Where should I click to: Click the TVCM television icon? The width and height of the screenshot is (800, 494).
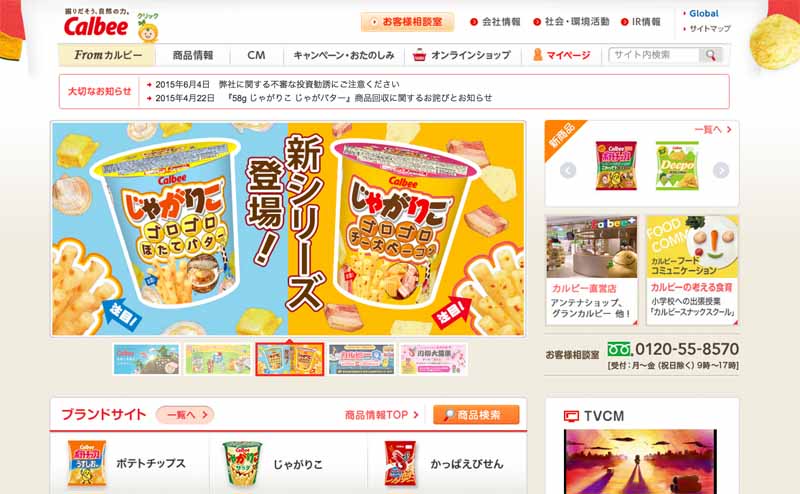click(571, 416)
